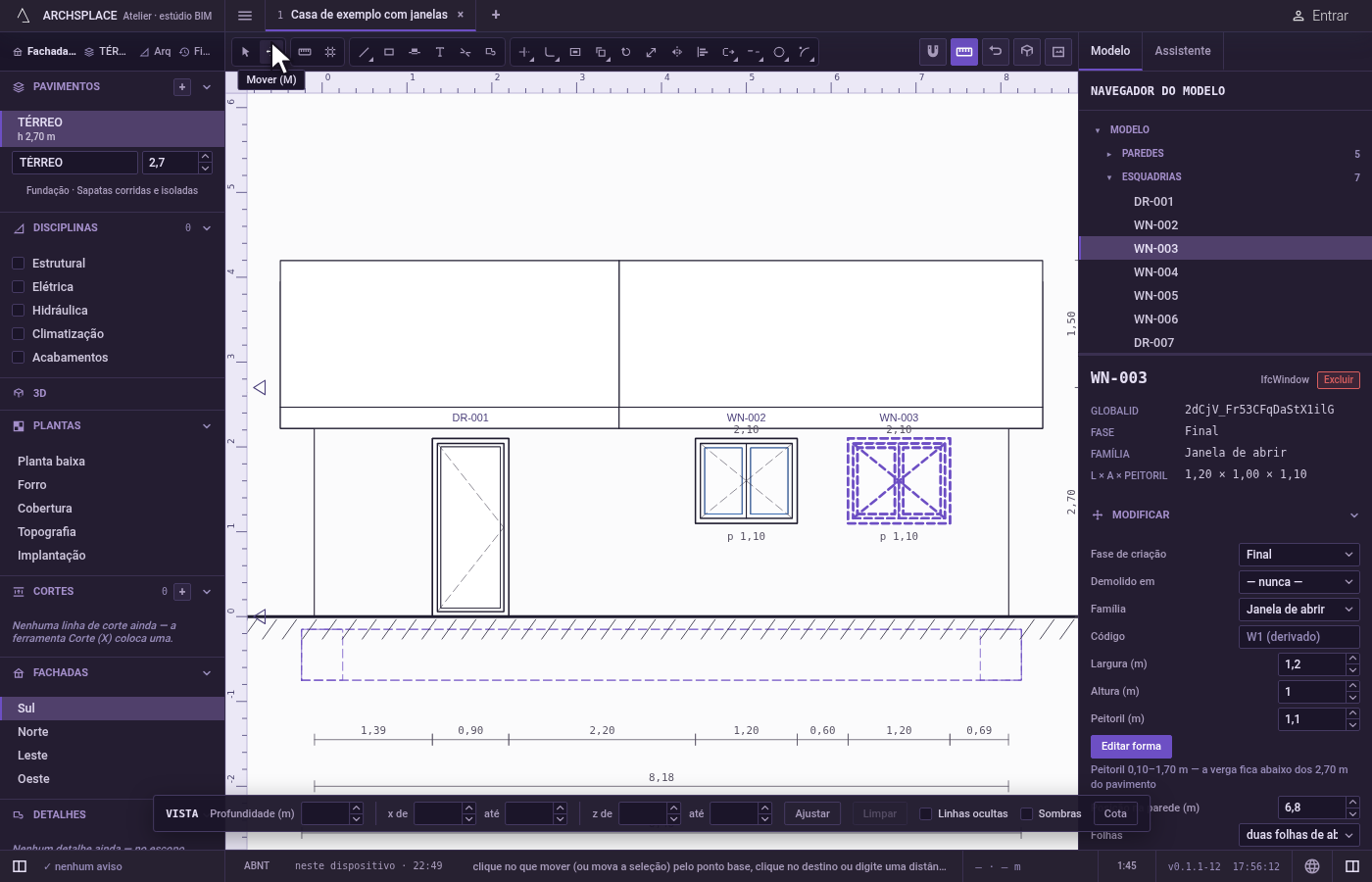Enable Climatização discipline

[x=18, y=334]
